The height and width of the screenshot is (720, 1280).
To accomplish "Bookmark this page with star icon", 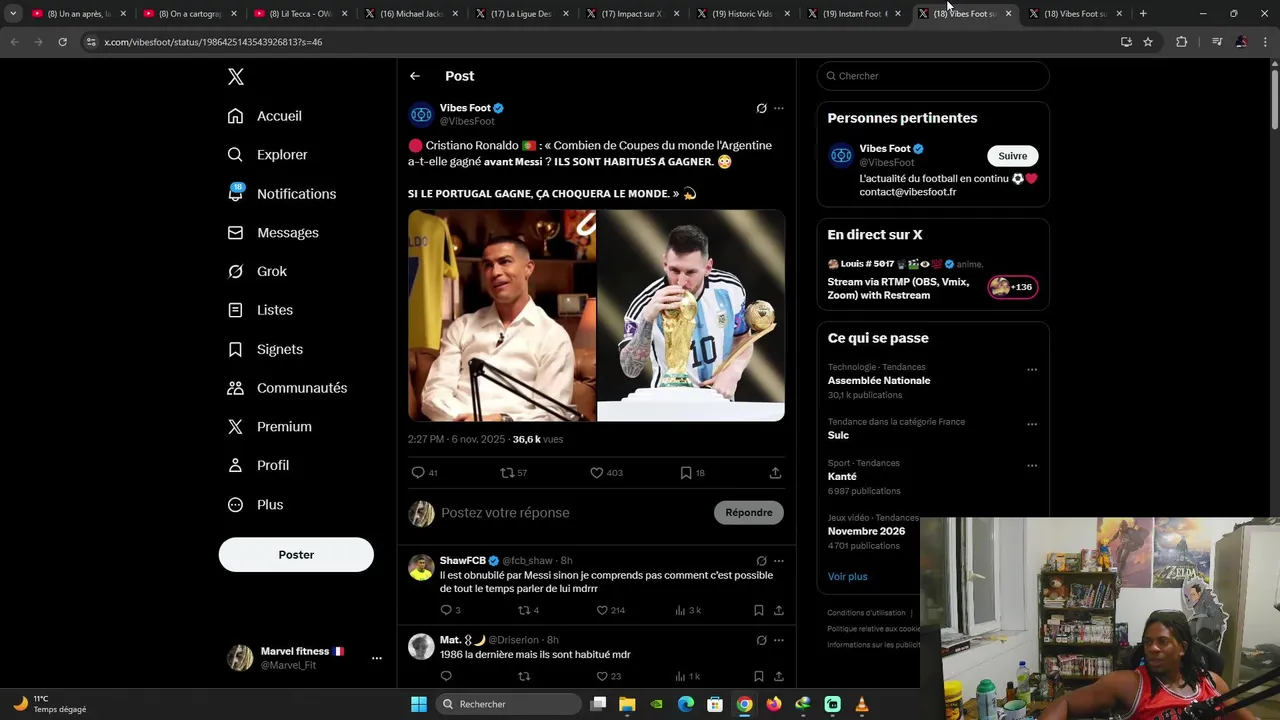I will (1148, 42).
